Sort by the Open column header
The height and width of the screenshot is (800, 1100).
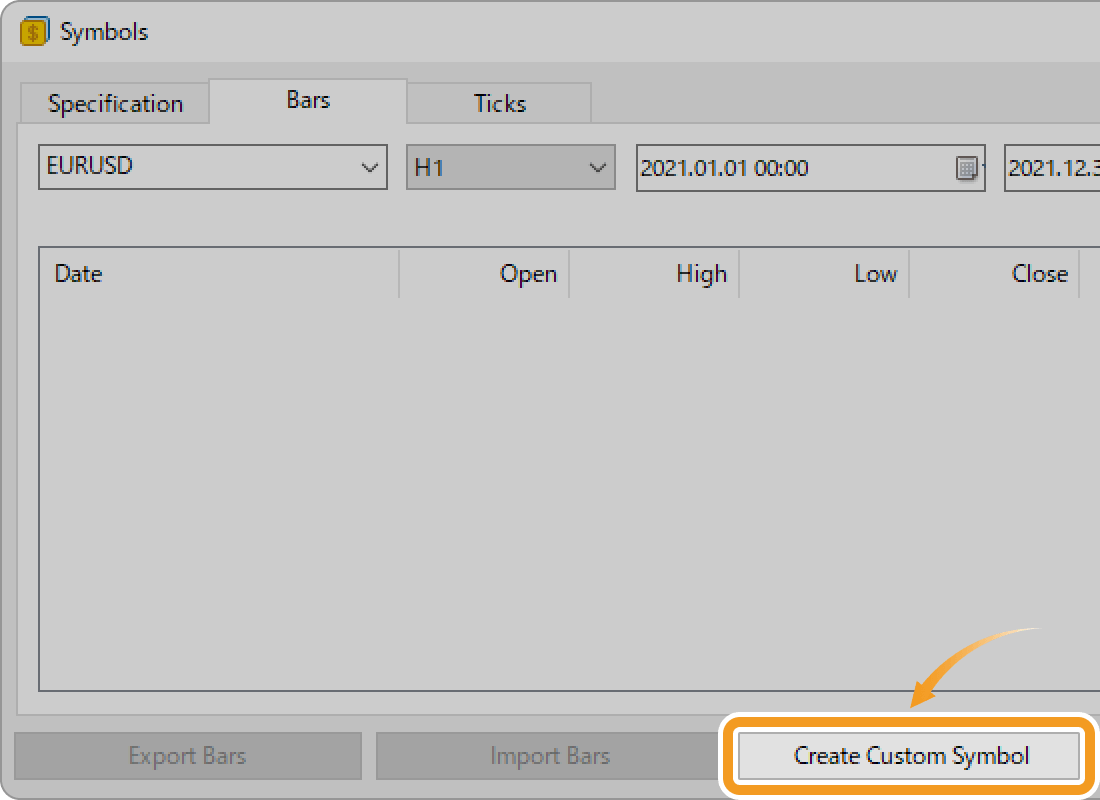point(484,274)
